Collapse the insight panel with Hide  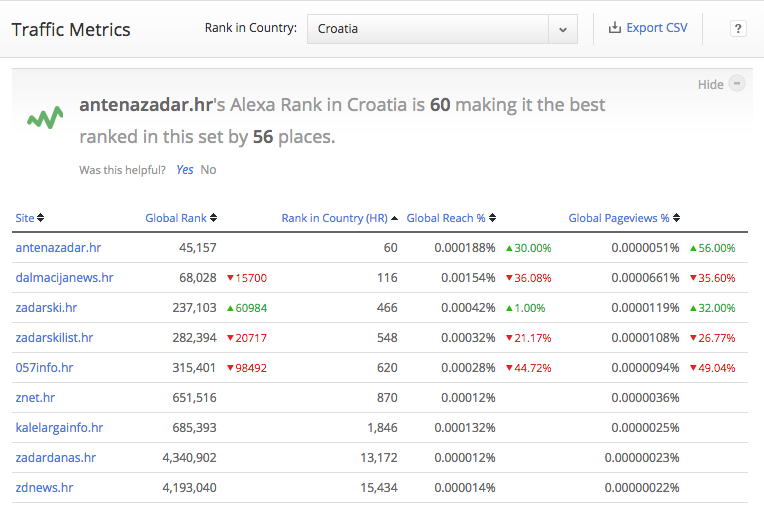click(x=710, y=85)
